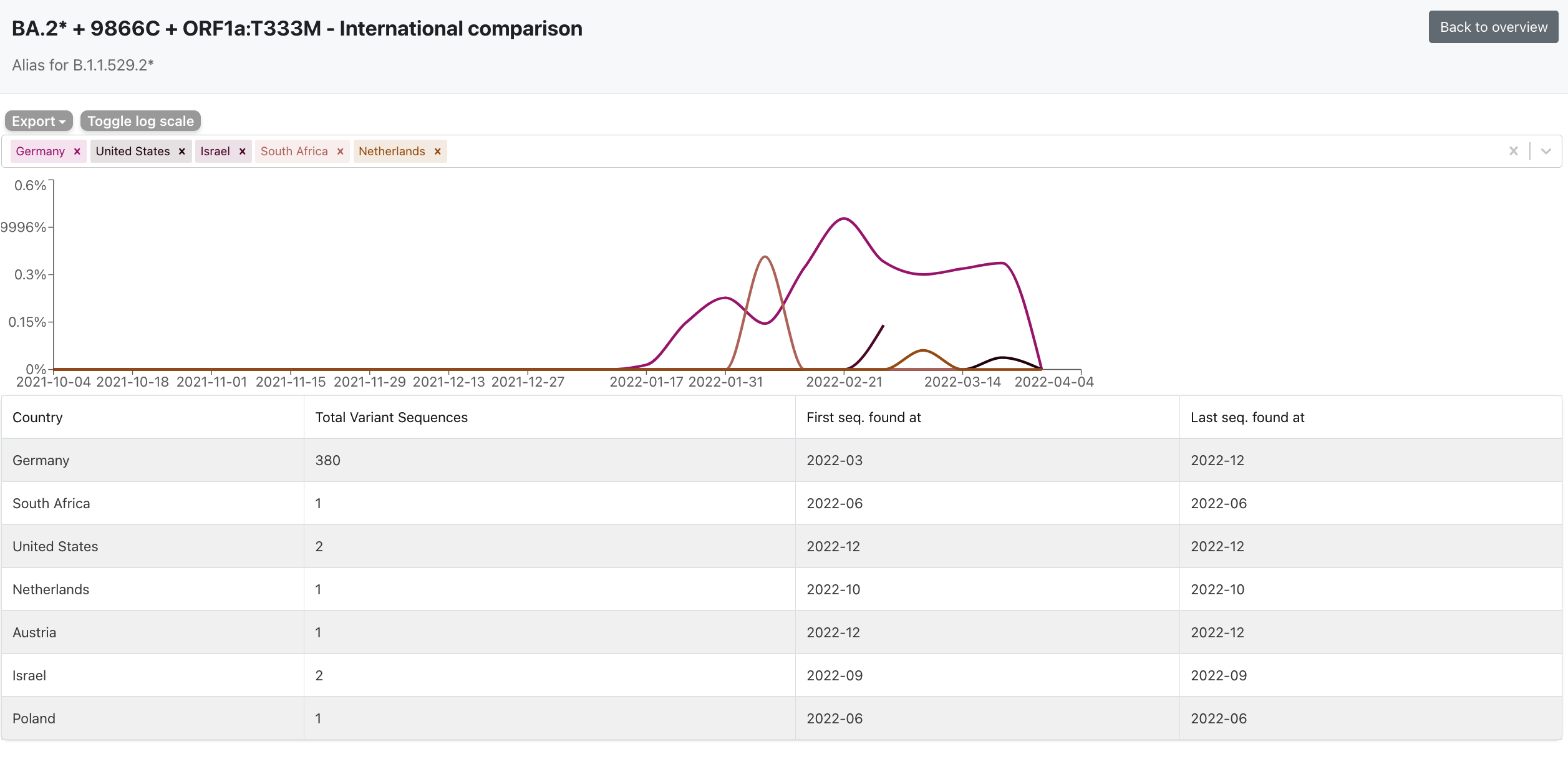Remove South Africa tag via x
Image resolution: width=1568 pixels, height=762 pixels.
341,152
